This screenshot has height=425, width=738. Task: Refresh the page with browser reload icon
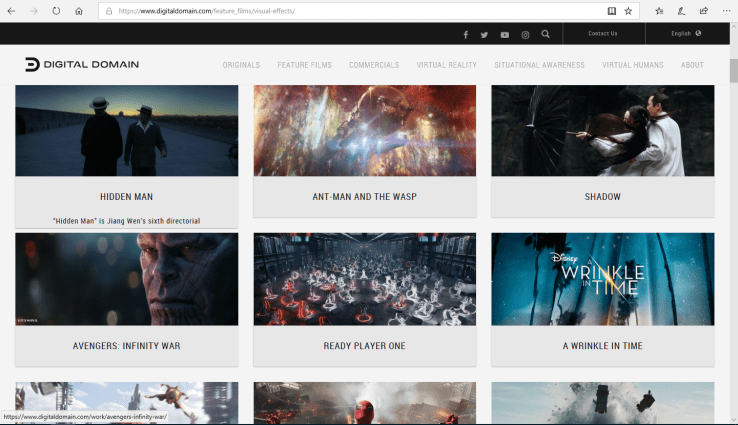55,11
